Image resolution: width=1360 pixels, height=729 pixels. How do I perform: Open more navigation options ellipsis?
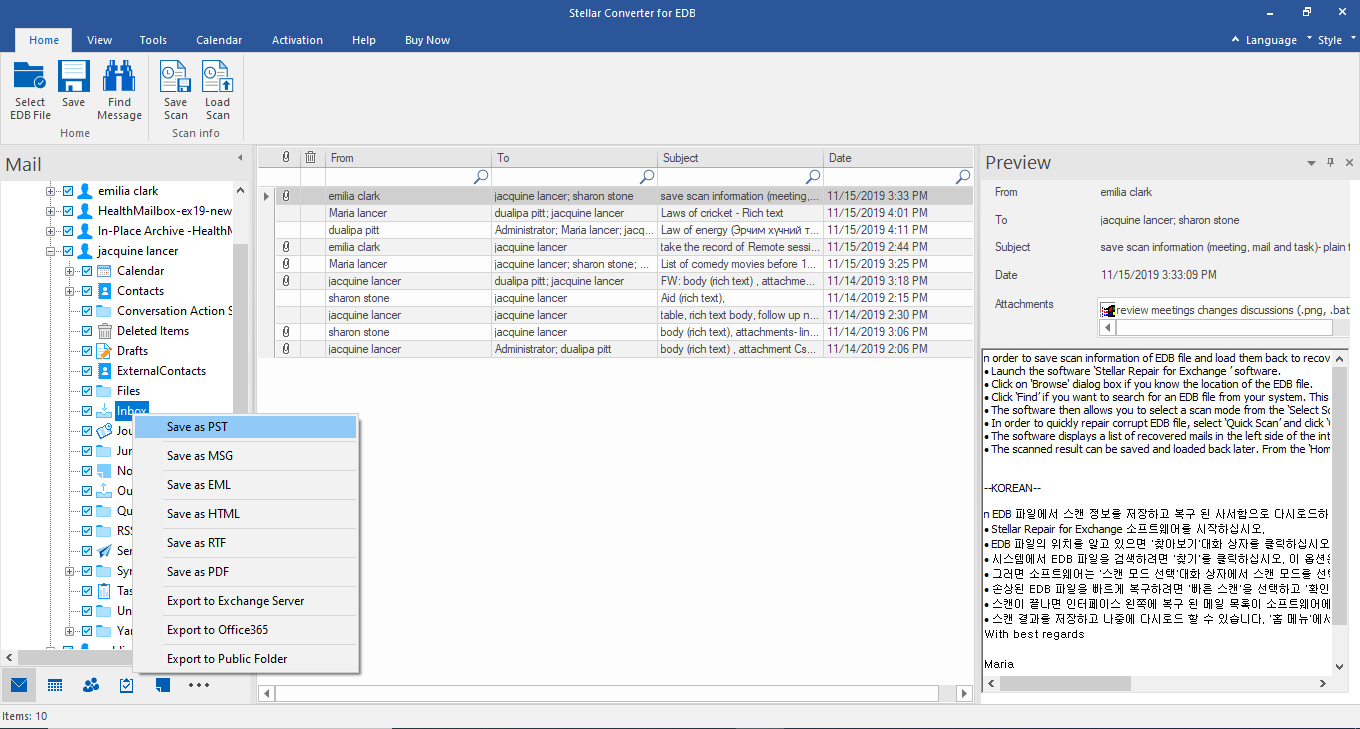pos(199,685)
